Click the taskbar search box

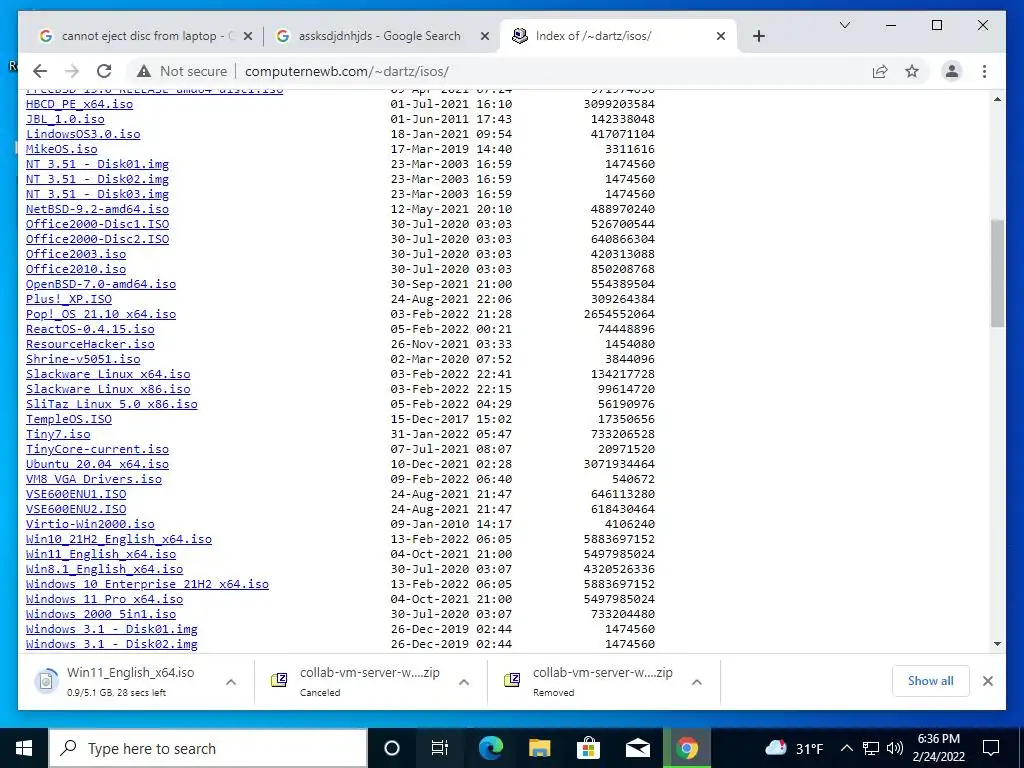point(208,748)
